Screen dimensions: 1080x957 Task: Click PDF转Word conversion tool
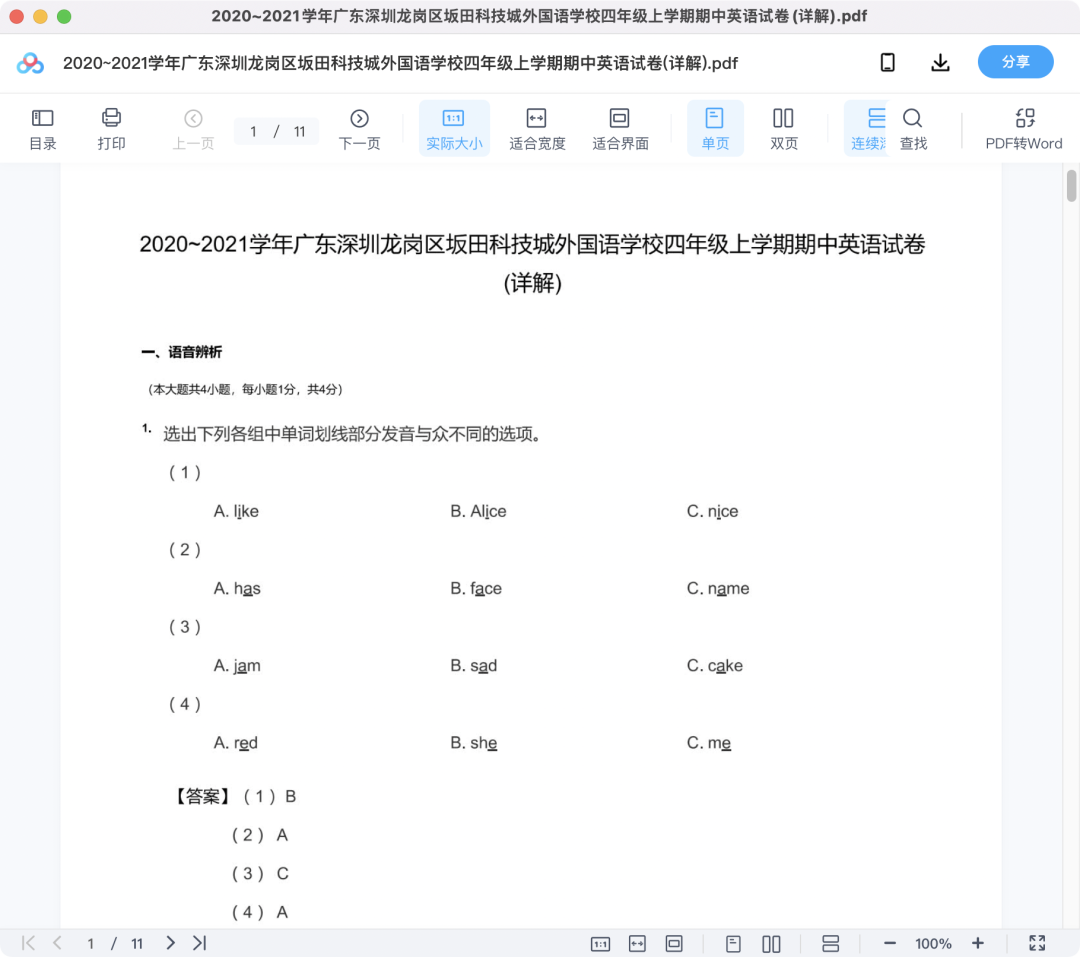pyautogui.click(x=1024, y=129)
